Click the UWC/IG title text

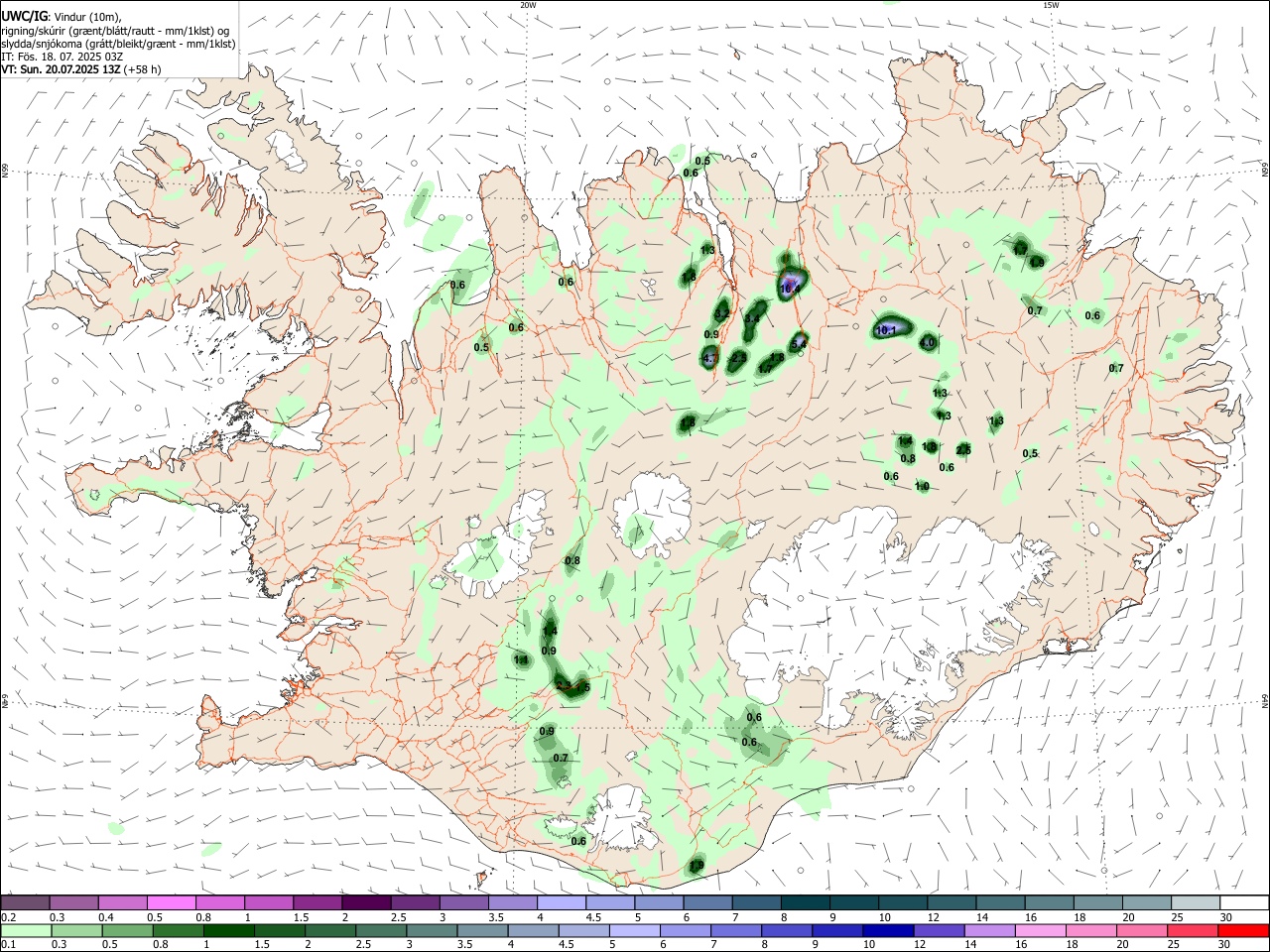pos(24,16)
